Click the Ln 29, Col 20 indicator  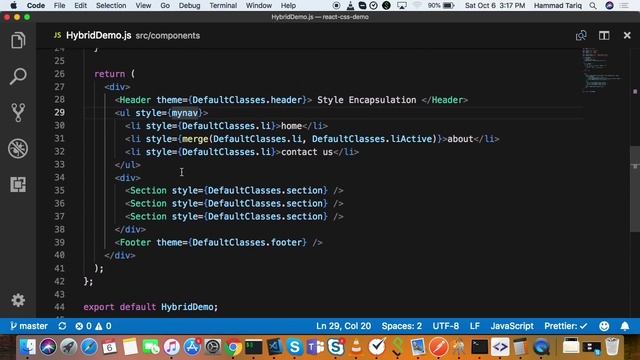[343, 326]
